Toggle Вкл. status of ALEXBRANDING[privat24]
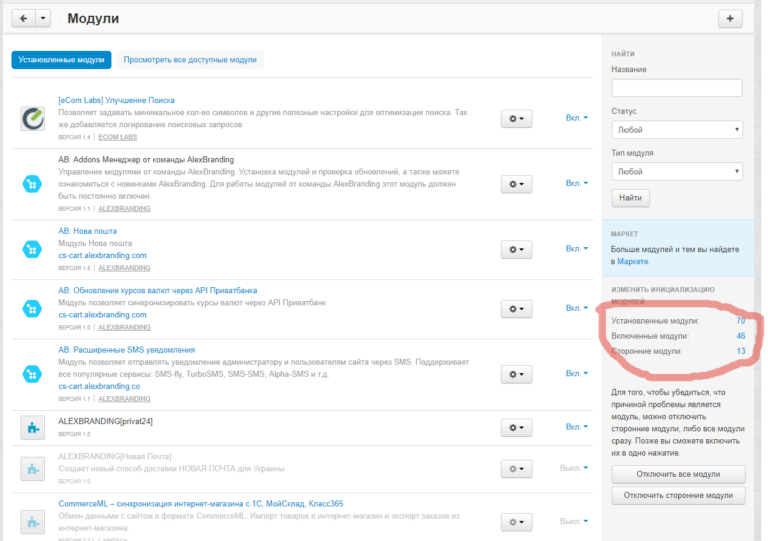 pos(576,426)
